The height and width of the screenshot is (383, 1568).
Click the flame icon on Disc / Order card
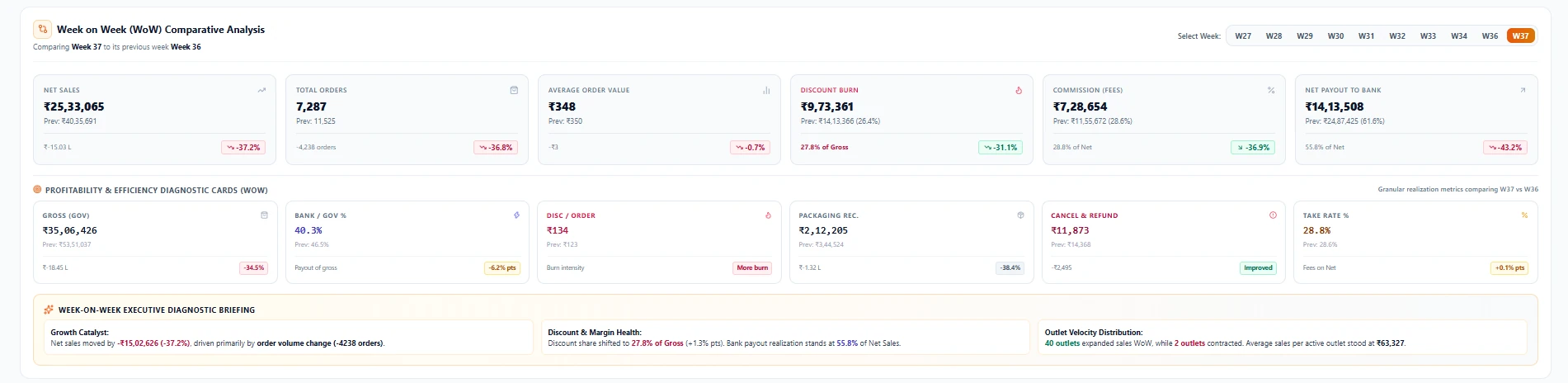coord(768,215)
